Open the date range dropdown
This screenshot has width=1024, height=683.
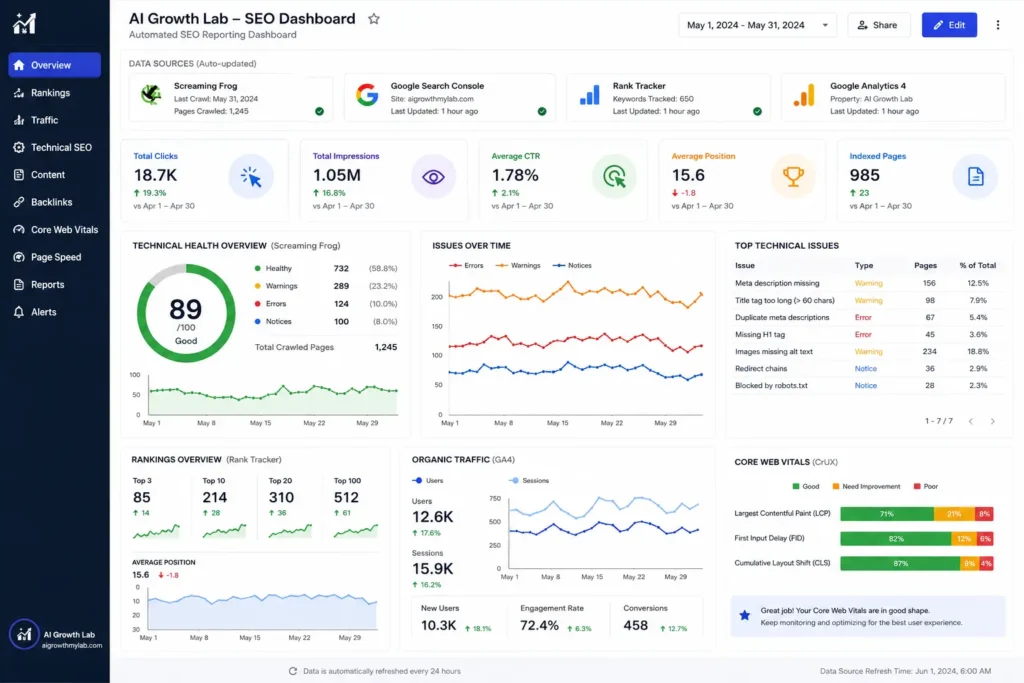(x=757, y=25)
